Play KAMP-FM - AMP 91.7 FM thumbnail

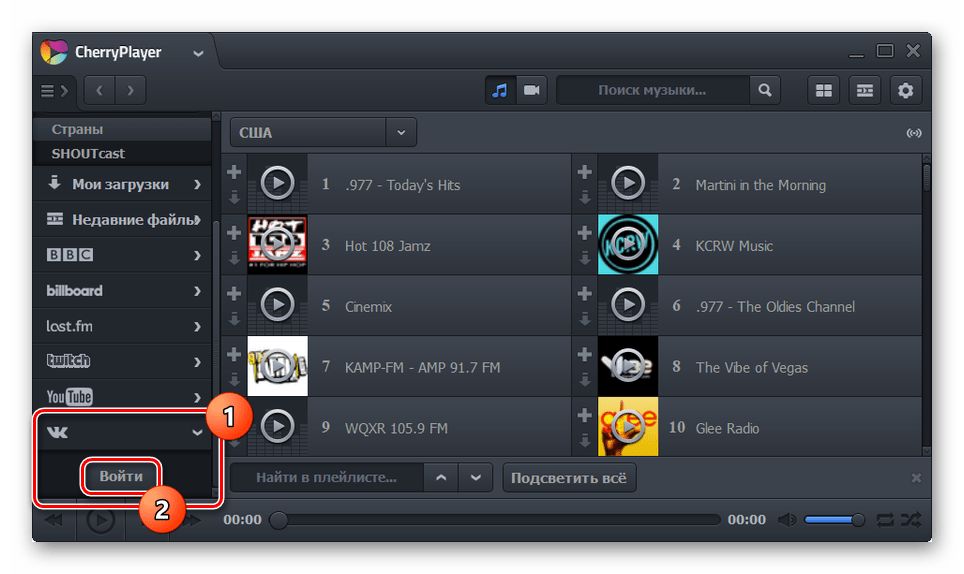pos(277,366)
